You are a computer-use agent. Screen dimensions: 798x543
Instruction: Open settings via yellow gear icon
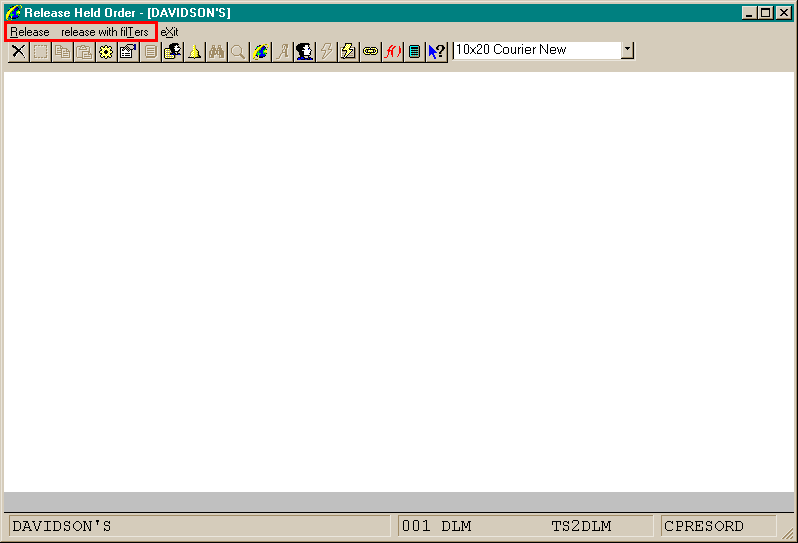coord(106,51)
